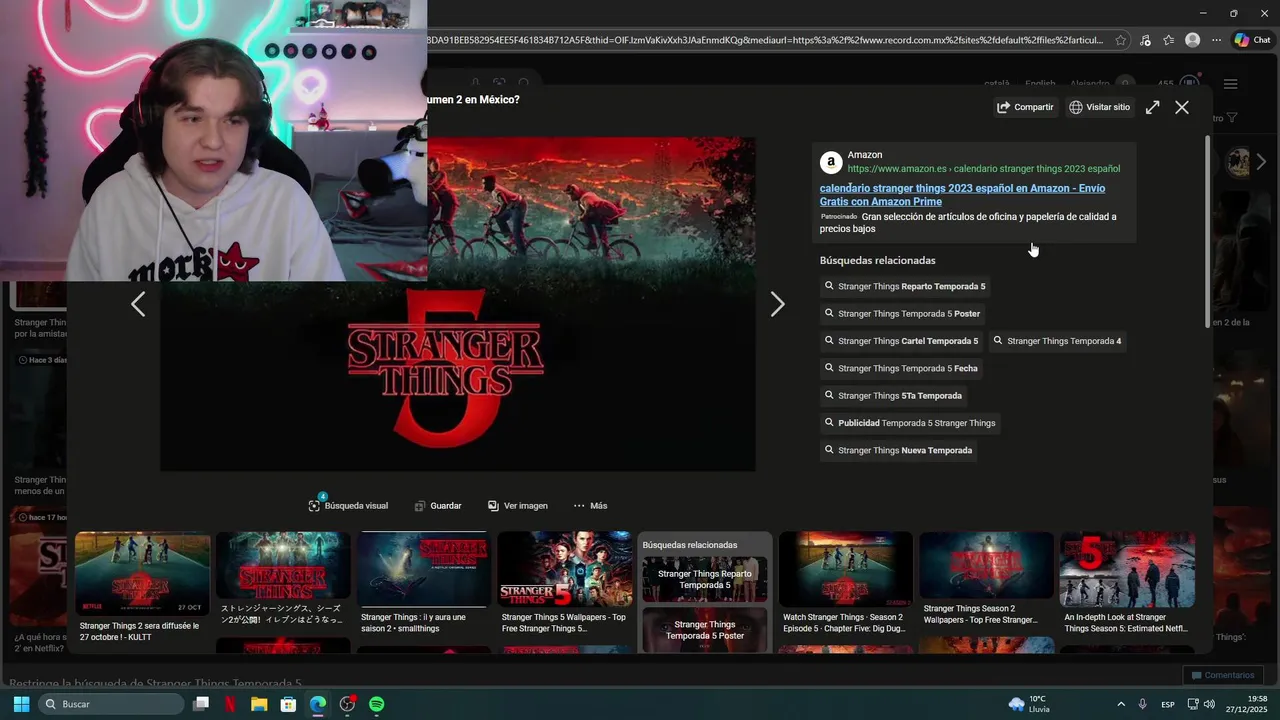This screenshot has height=720, width=1280.
Task: Close the image detail overlay
Action: pos(1182,107)
